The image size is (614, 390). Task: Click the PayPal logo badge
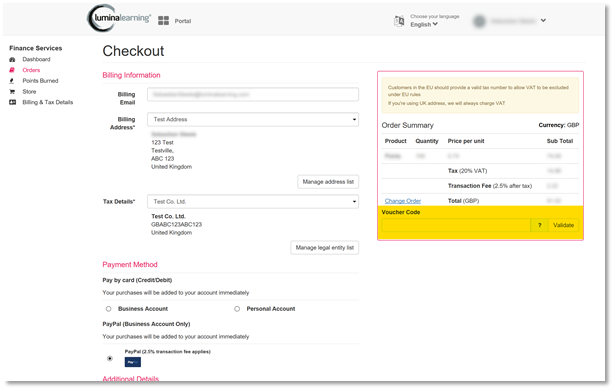pyautogui.click(x=133, y=362)
